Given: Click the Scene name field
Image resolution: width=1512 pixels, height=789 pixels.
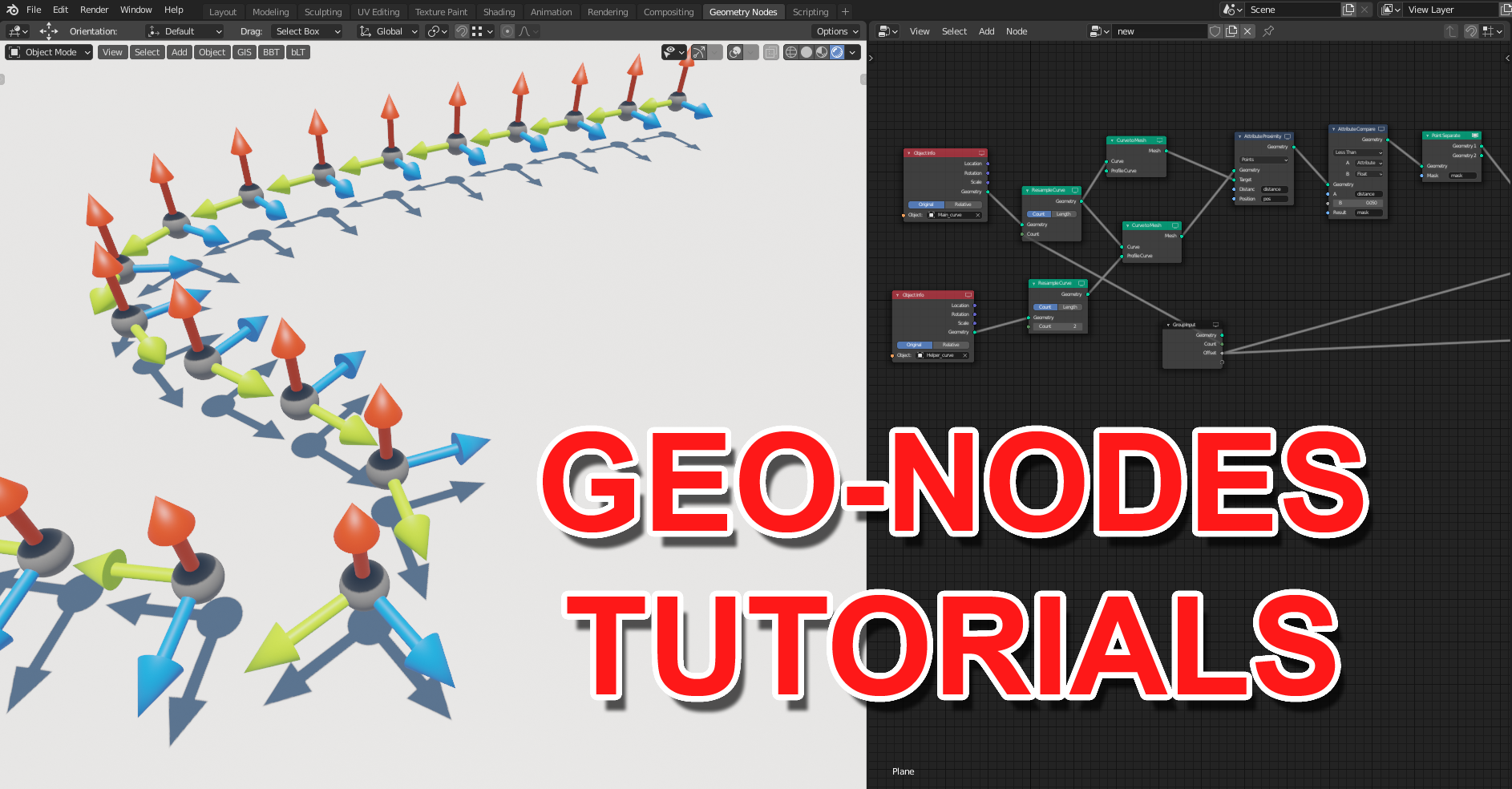Looking at the screenshot, I should (x=1292, y=10).
